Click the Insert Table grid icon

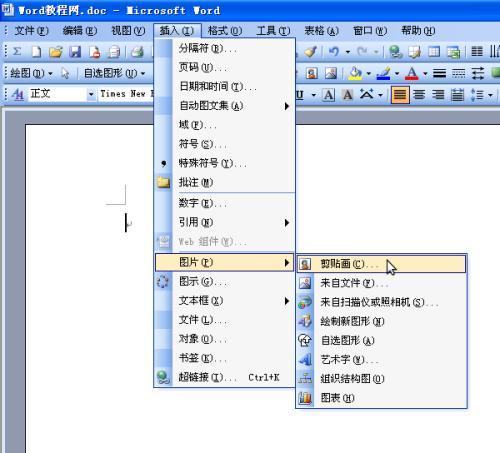pos(434,52)
